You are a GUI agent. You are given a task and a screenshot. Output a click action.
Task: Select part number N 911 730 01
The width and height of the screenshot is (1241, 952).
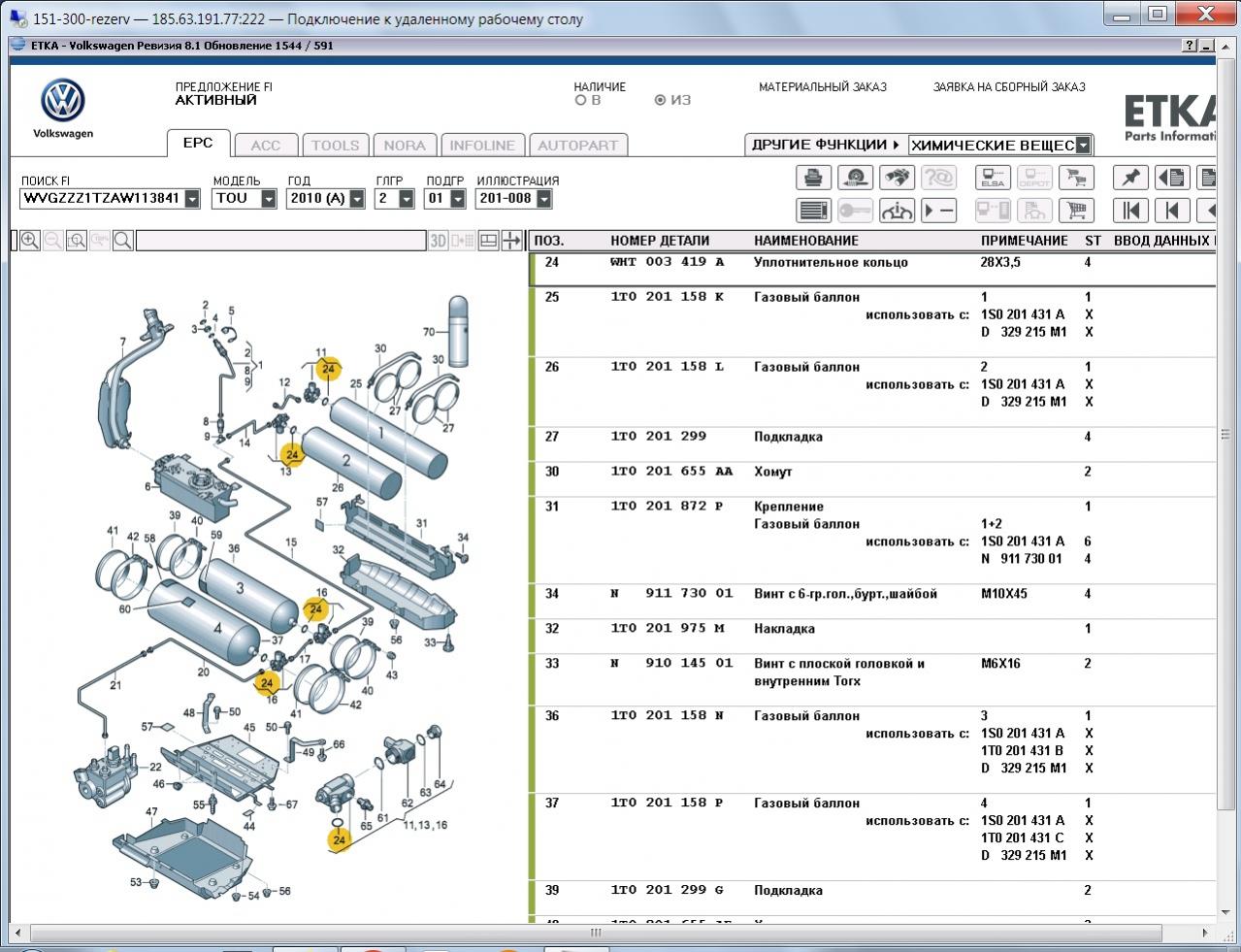(671, 594)
